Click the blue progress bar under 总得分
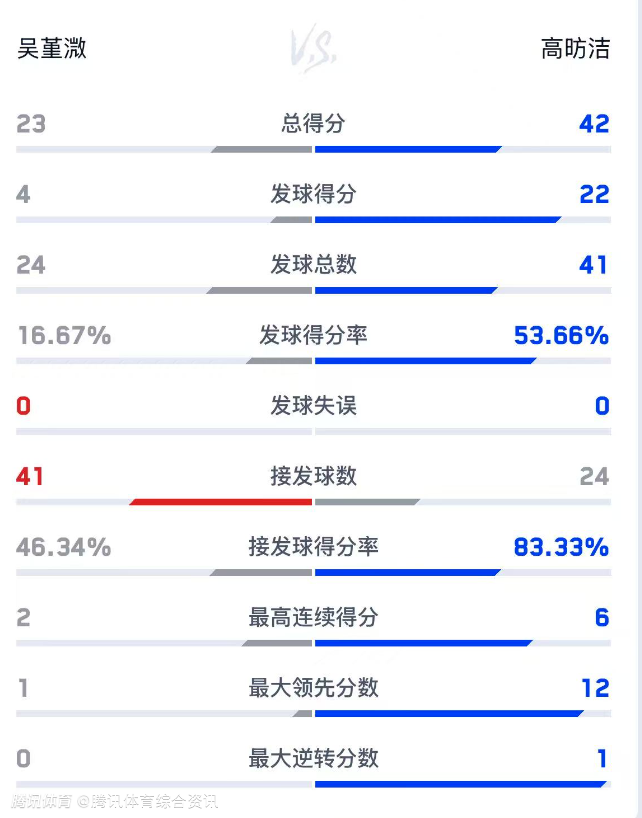This screenshot has height=818, width=642. click(407, 150)
